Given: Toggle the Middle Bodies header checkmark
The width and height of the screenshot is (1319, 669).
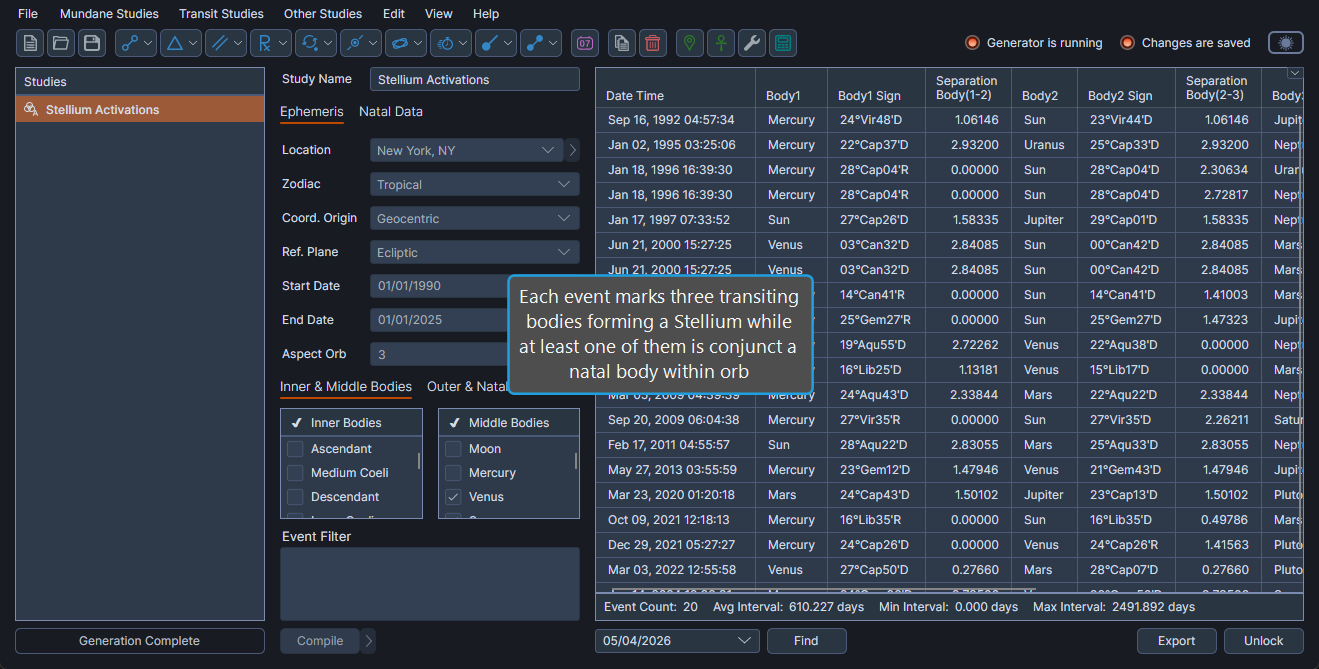Looking at the screenshot, I should [x=455, y=423].
